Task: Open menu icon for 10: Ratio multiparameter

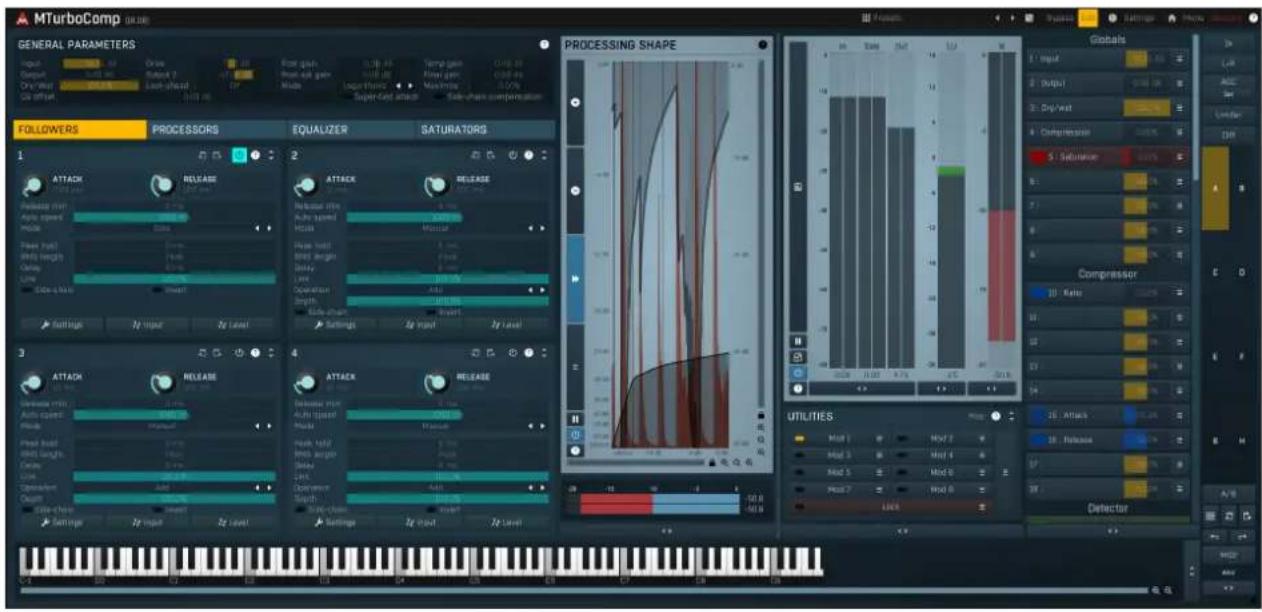Action: point(1180,293)
